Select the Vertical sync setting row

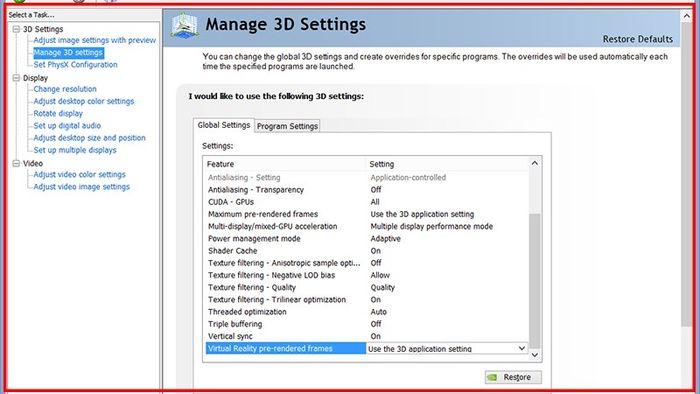pyautogui.click(x=367, y=336)
